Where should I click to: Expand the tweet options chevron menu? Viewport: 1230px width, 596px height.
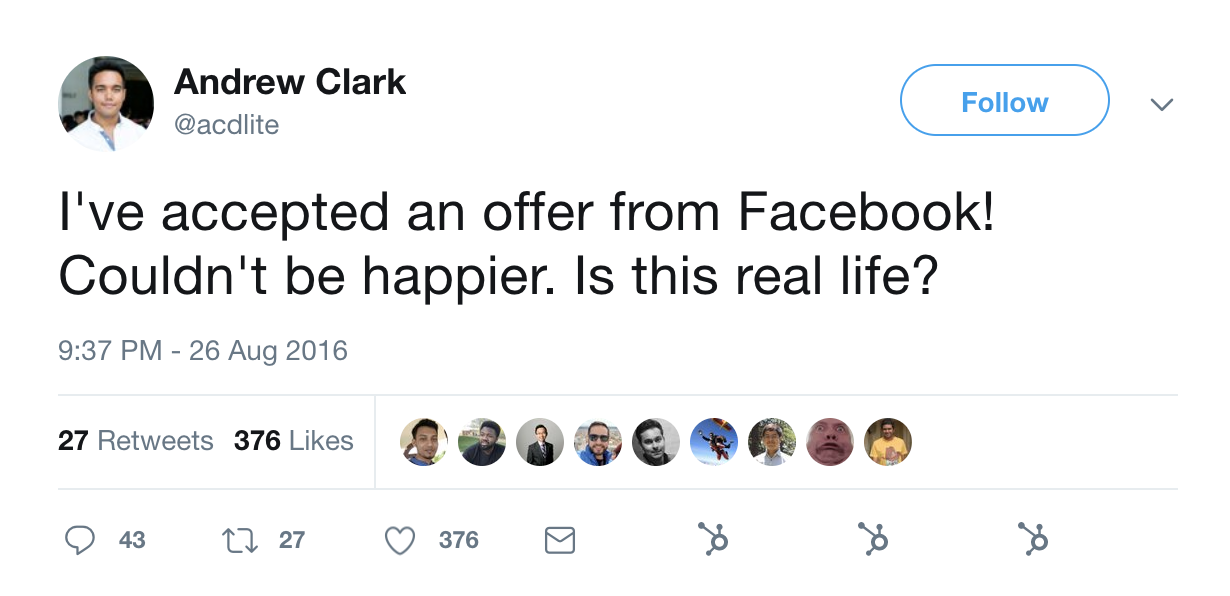click(x=1161, y=104)
